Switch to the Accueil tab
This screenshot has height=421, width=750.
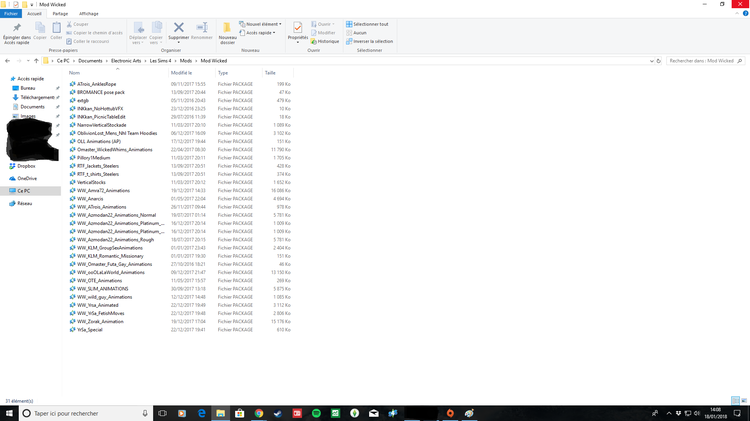pos(34,13)
